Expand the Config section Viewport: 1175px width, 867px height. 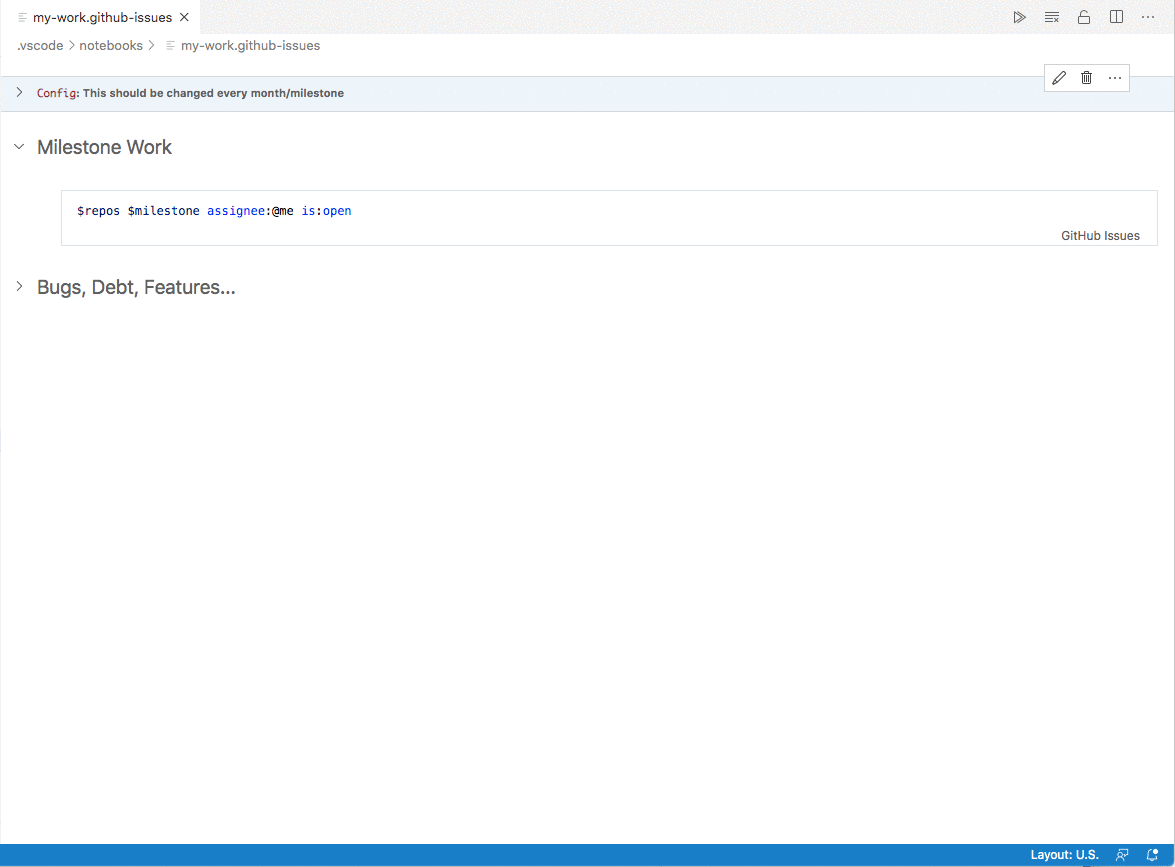tap(18, 92)
